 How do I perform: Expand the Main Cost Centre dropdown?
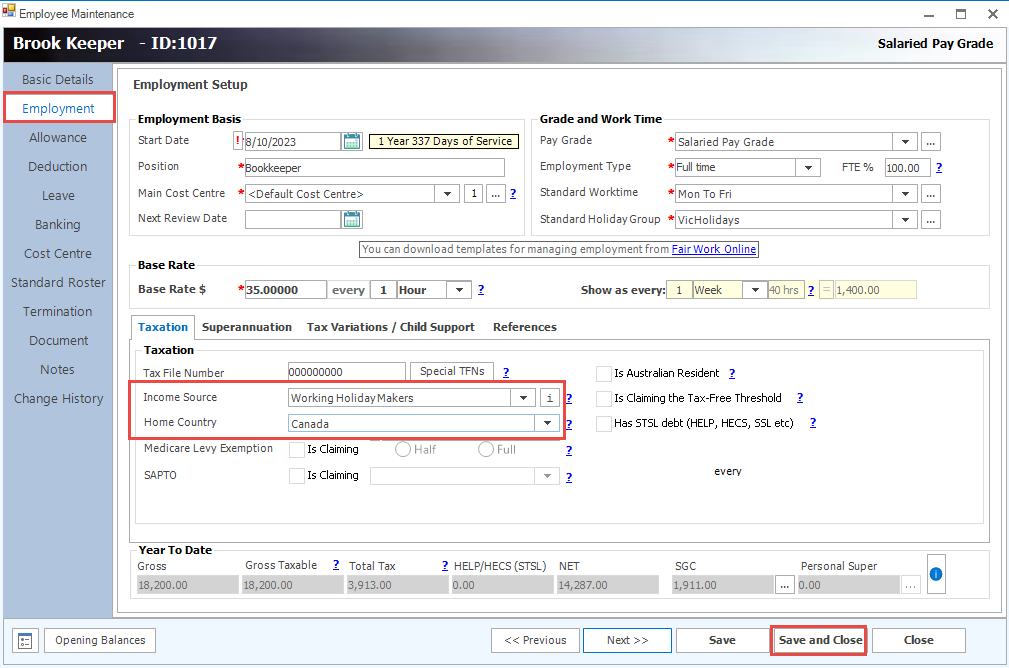[x=447, y=194]
